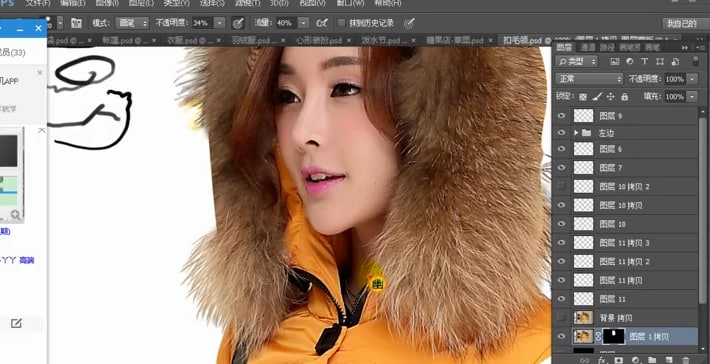This screenshot has width=710, height=364.
Task: Switch to 路径 panel tab
Action: coord(607,48)
